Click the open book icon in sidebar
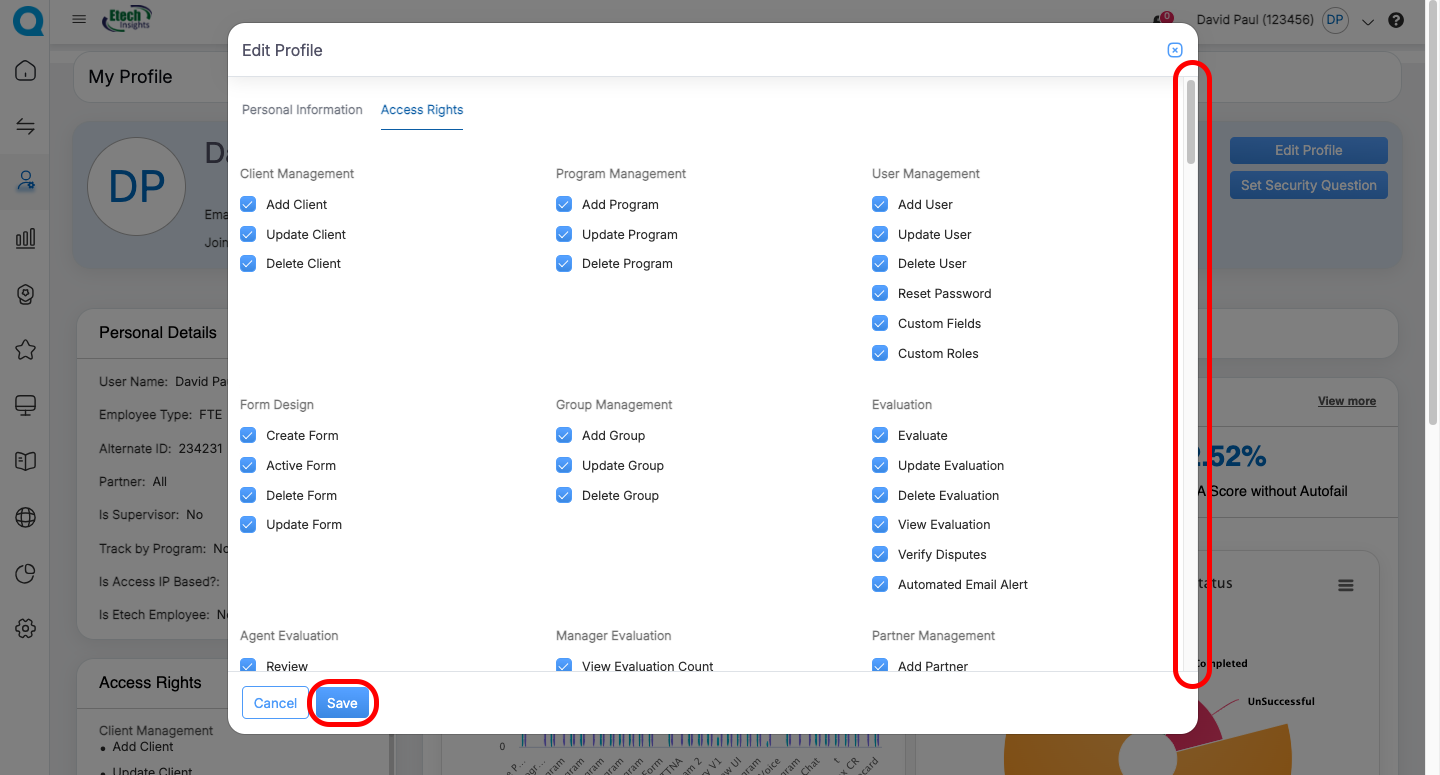 (26, 461)
